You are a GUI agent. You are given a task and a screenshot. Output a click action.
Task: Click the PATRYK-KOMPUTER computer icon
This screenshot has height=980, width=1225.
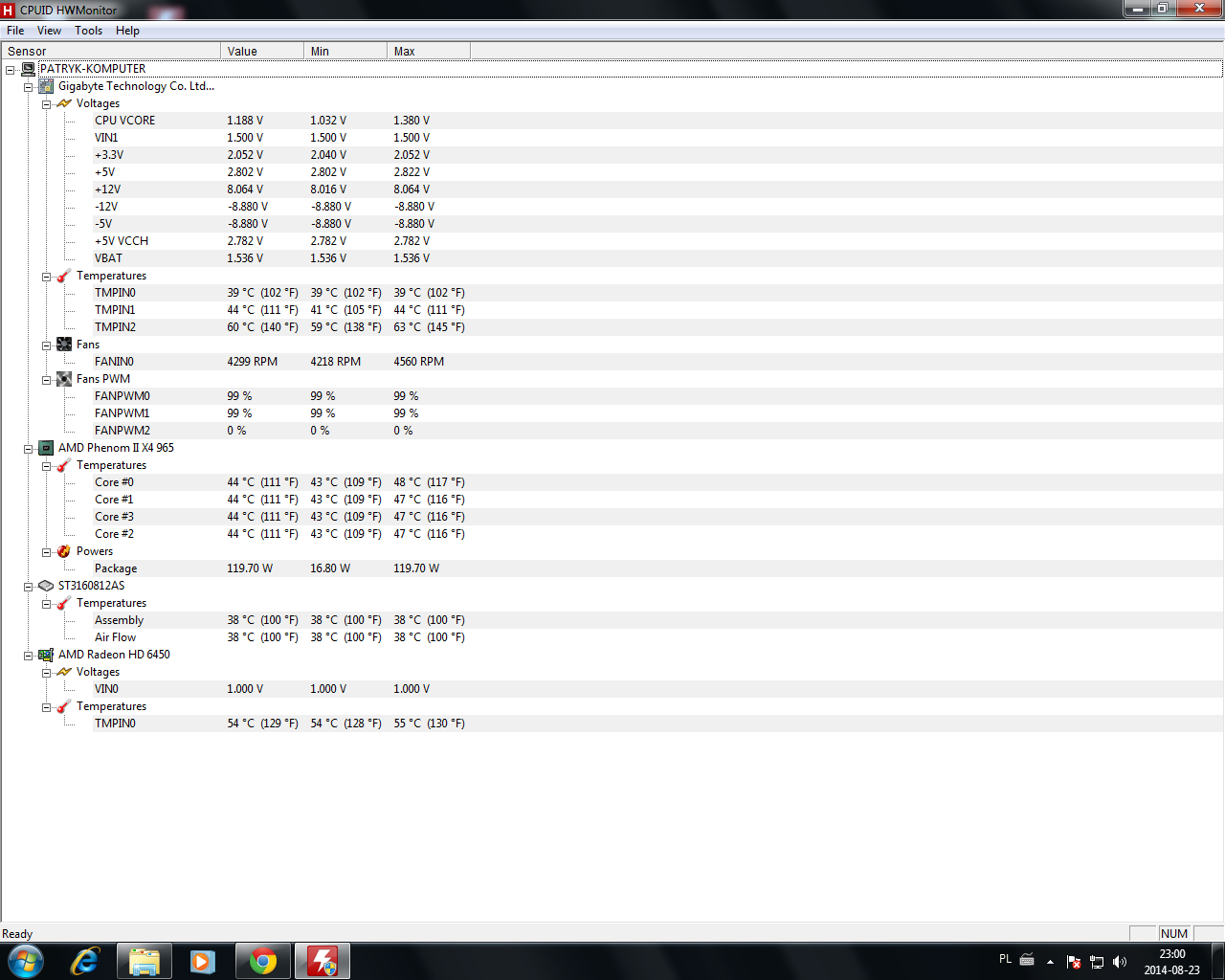pyautogui.click(x=28, y=69)
